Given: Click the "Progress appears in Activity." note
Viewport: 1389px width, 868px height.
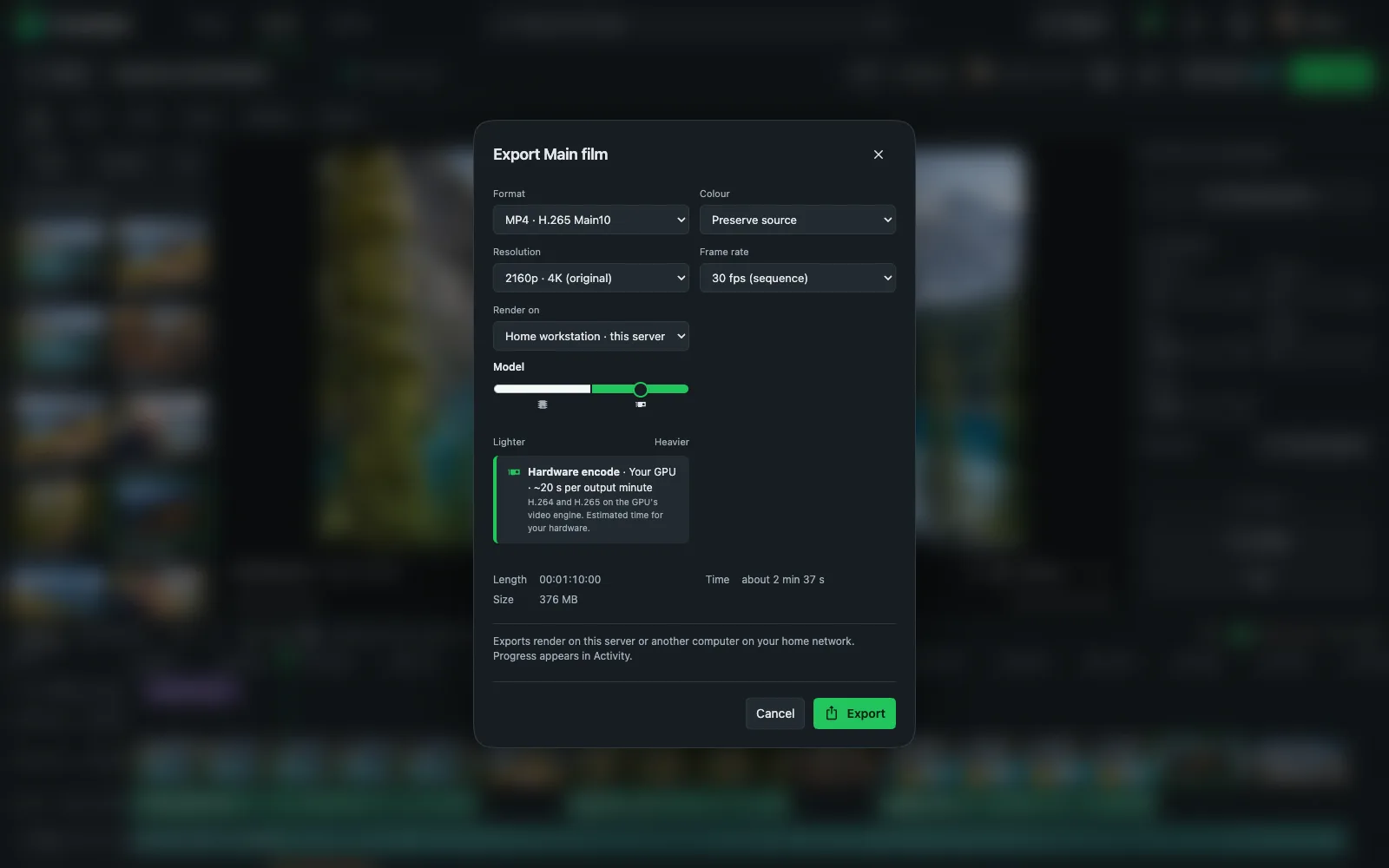Looking at the screenshot, I should pyautogui.click(x=563, y=656).
